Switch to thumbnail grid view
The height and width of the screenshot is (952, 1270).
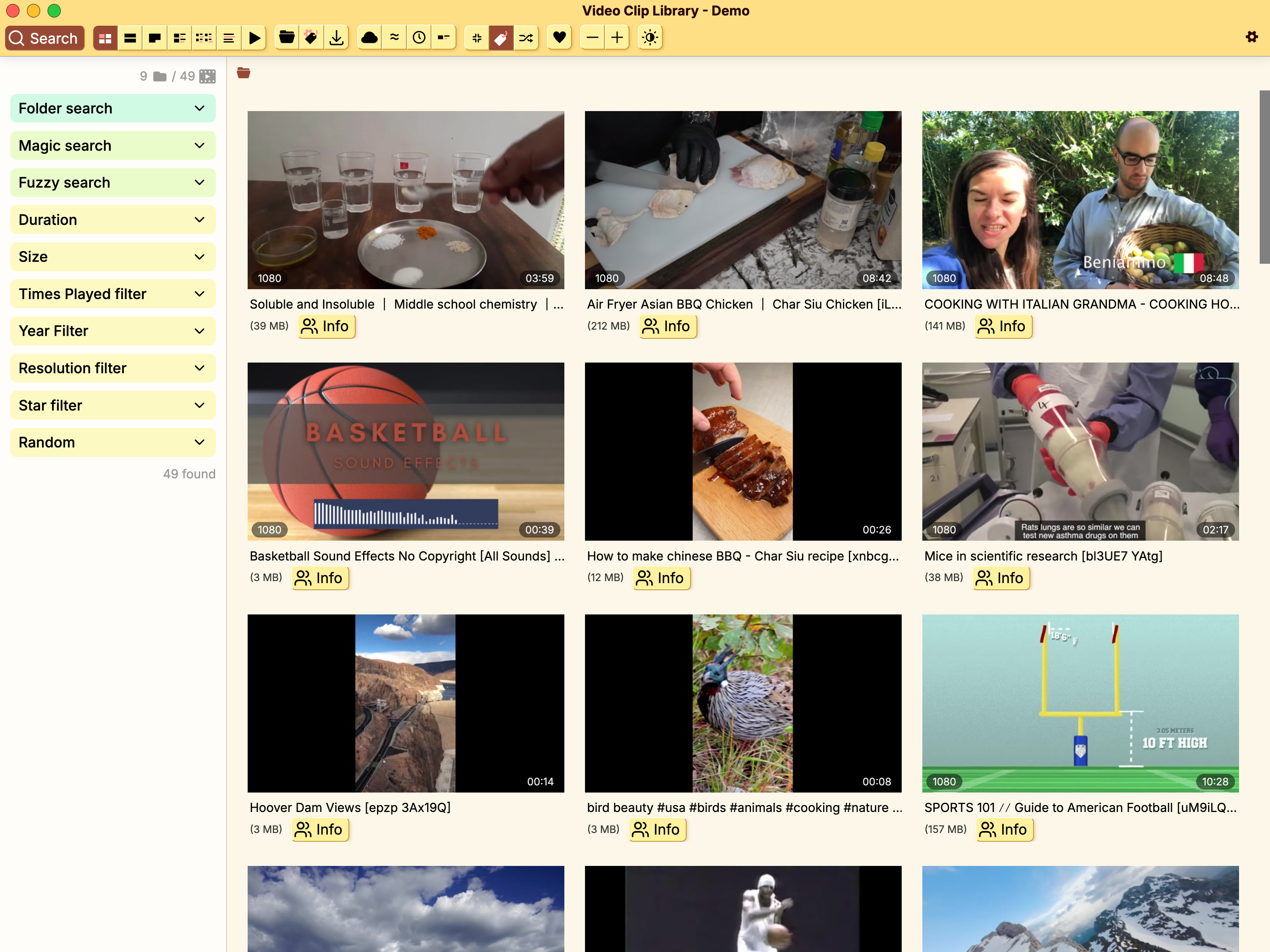pos(105,38)
